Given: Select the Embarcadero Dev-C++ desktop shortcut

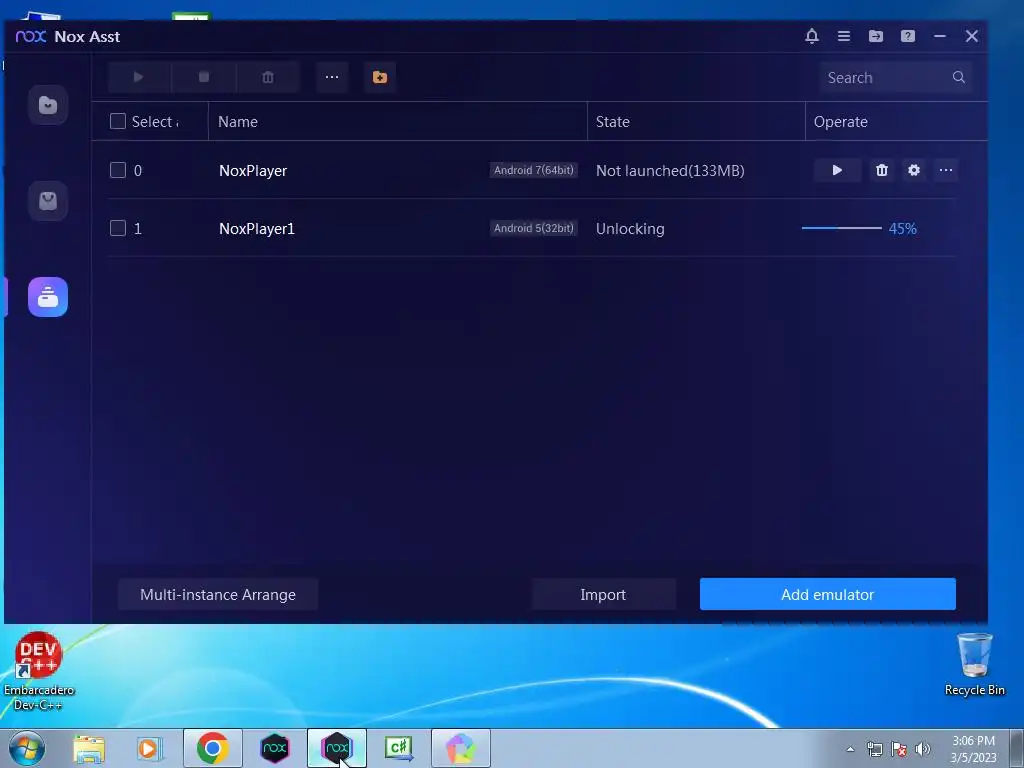Looking at the screenshot, I should point(39,671).
